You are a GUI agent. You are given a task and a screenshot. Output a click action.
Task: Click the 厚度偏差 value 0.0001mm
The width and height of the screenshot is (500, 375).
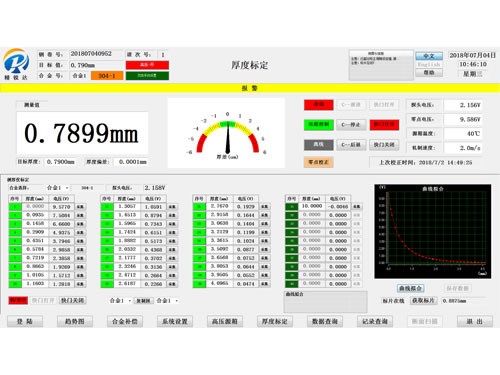click(x=132, y=162)
